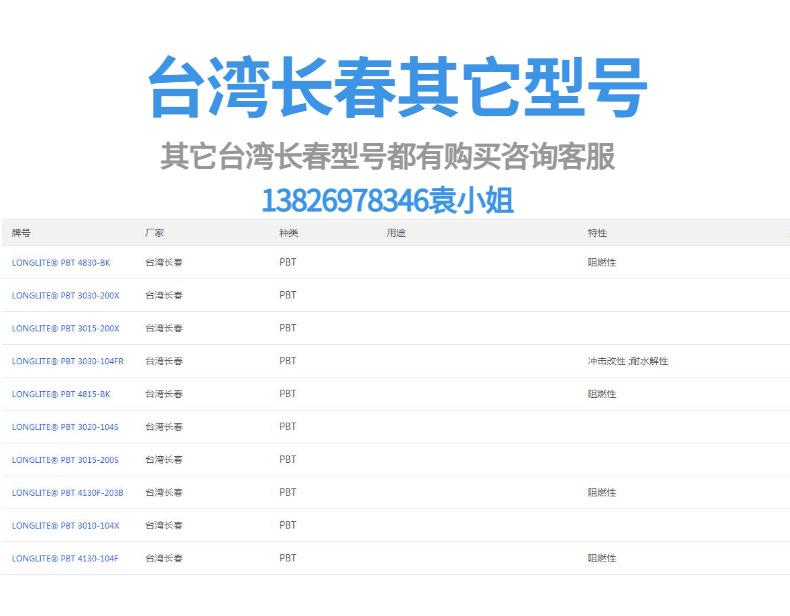
Task: Open the LONGLITE PBT 4815-BK product link
Action: (x=61, y=394)
